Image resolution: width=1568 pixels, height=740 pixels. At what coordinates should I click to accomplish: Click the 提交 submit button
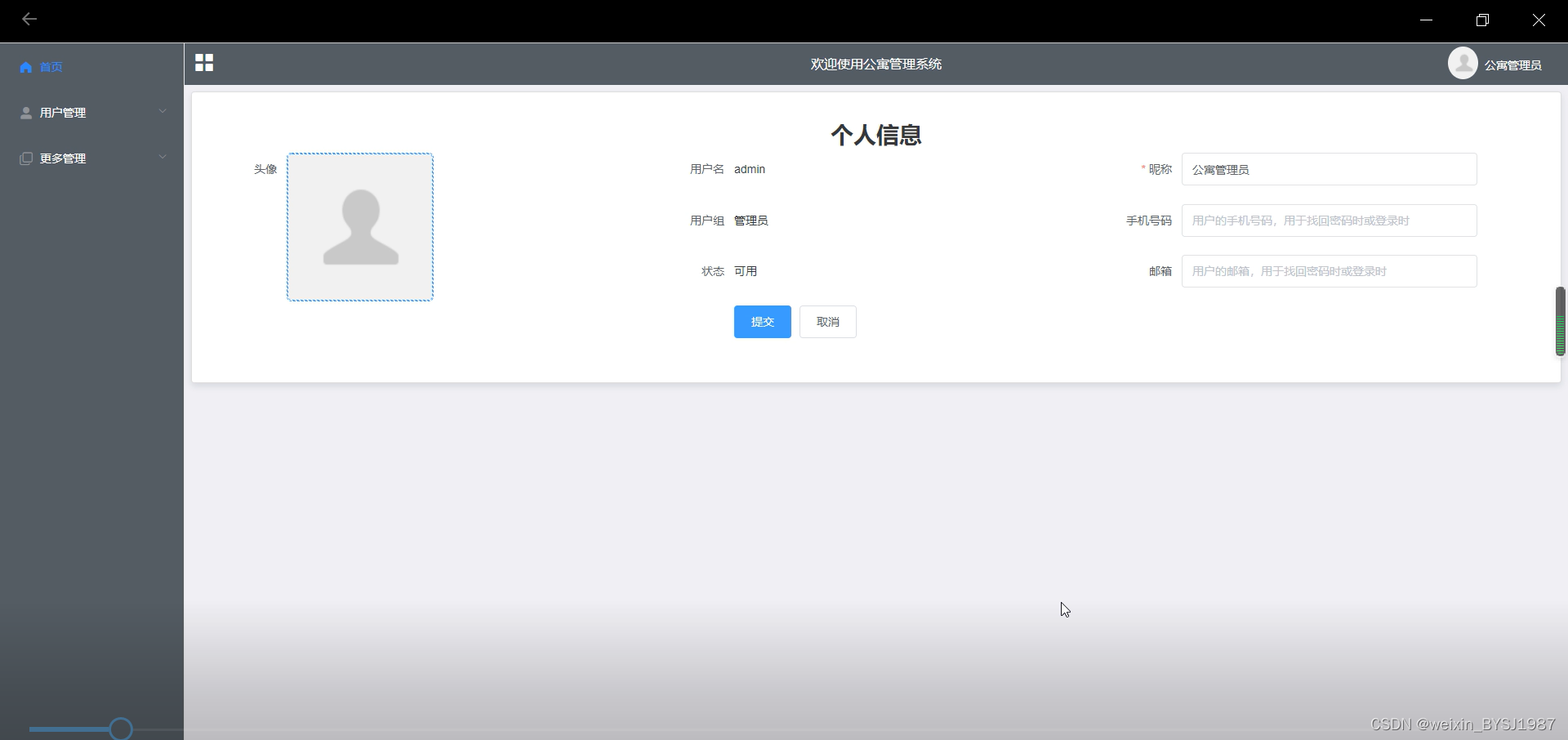763,322
